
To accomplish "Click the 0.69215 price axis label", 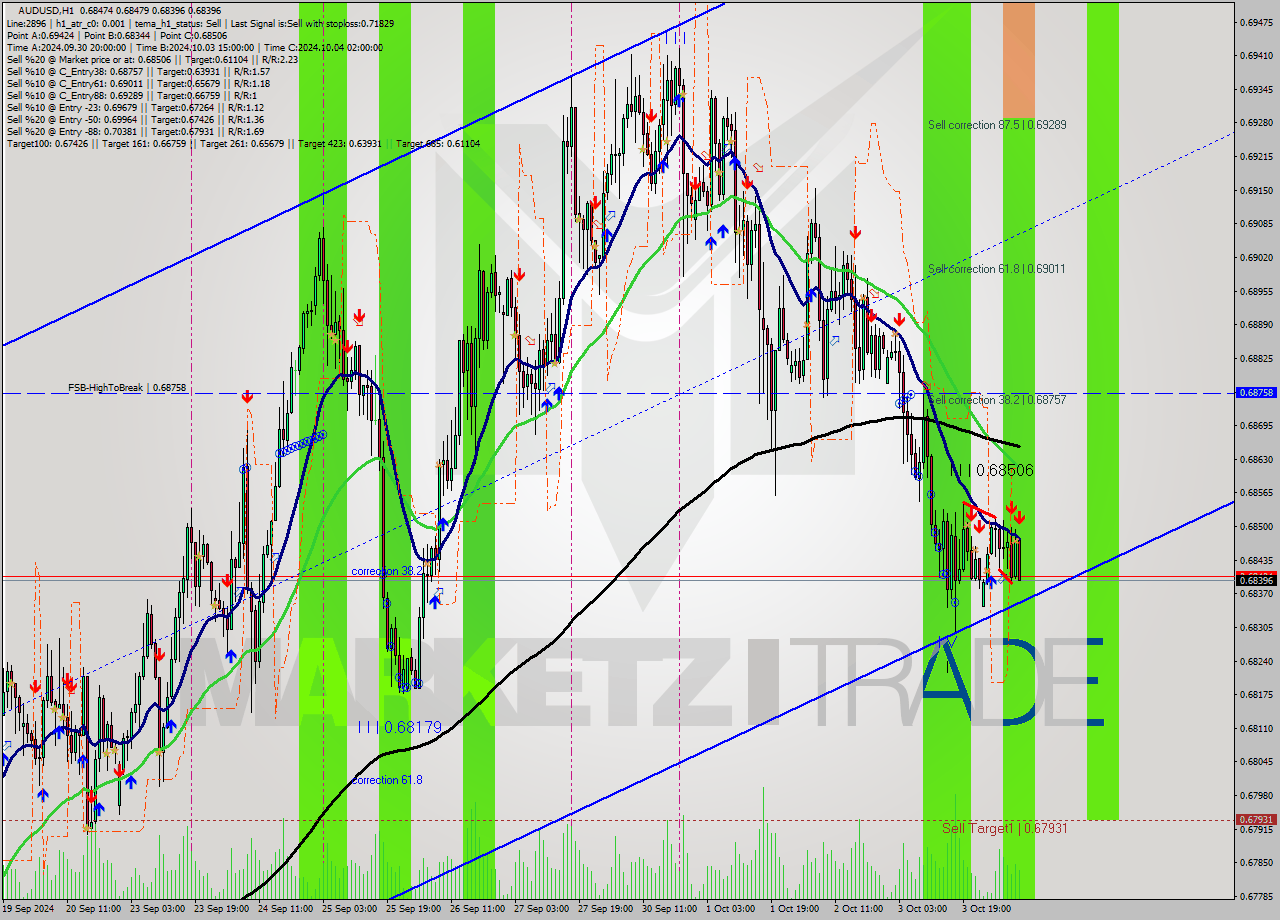I will tap(1256, 157).
